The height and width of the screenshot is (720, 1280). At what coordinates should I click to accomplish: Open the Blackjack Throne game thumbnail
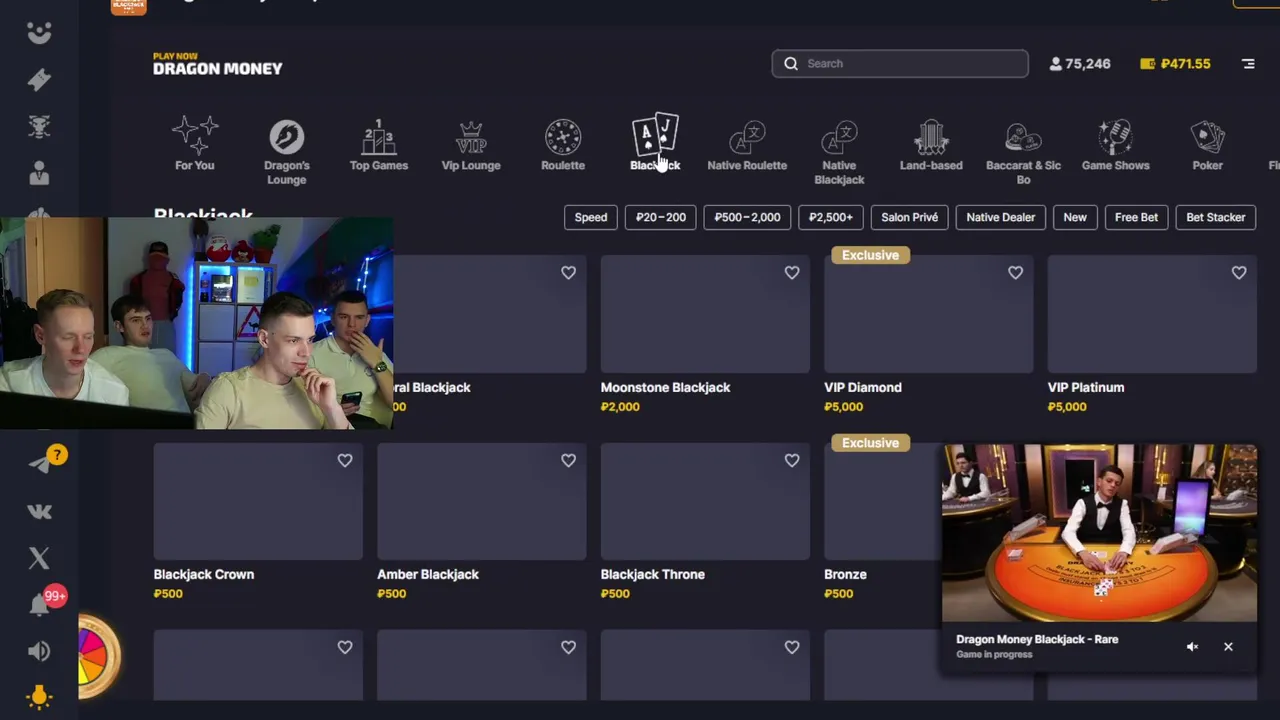pos(705,501)
